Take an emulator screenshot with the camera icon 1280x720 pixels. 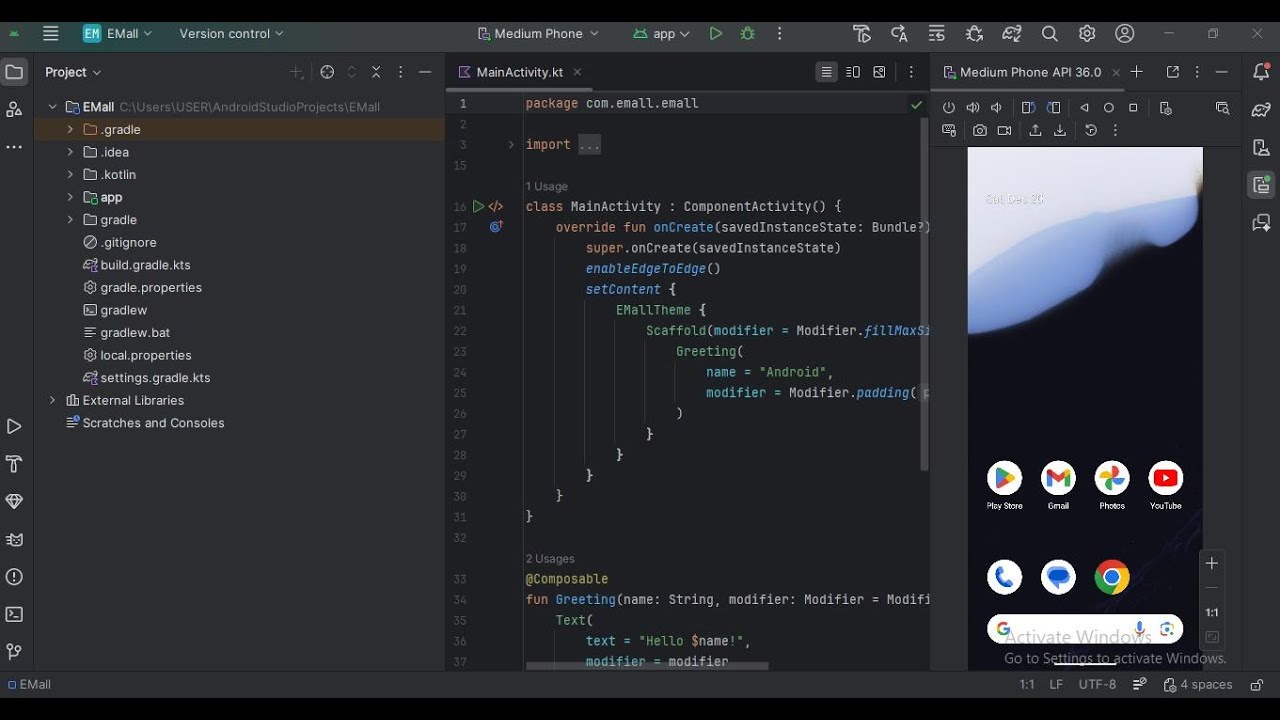point(980,130)
